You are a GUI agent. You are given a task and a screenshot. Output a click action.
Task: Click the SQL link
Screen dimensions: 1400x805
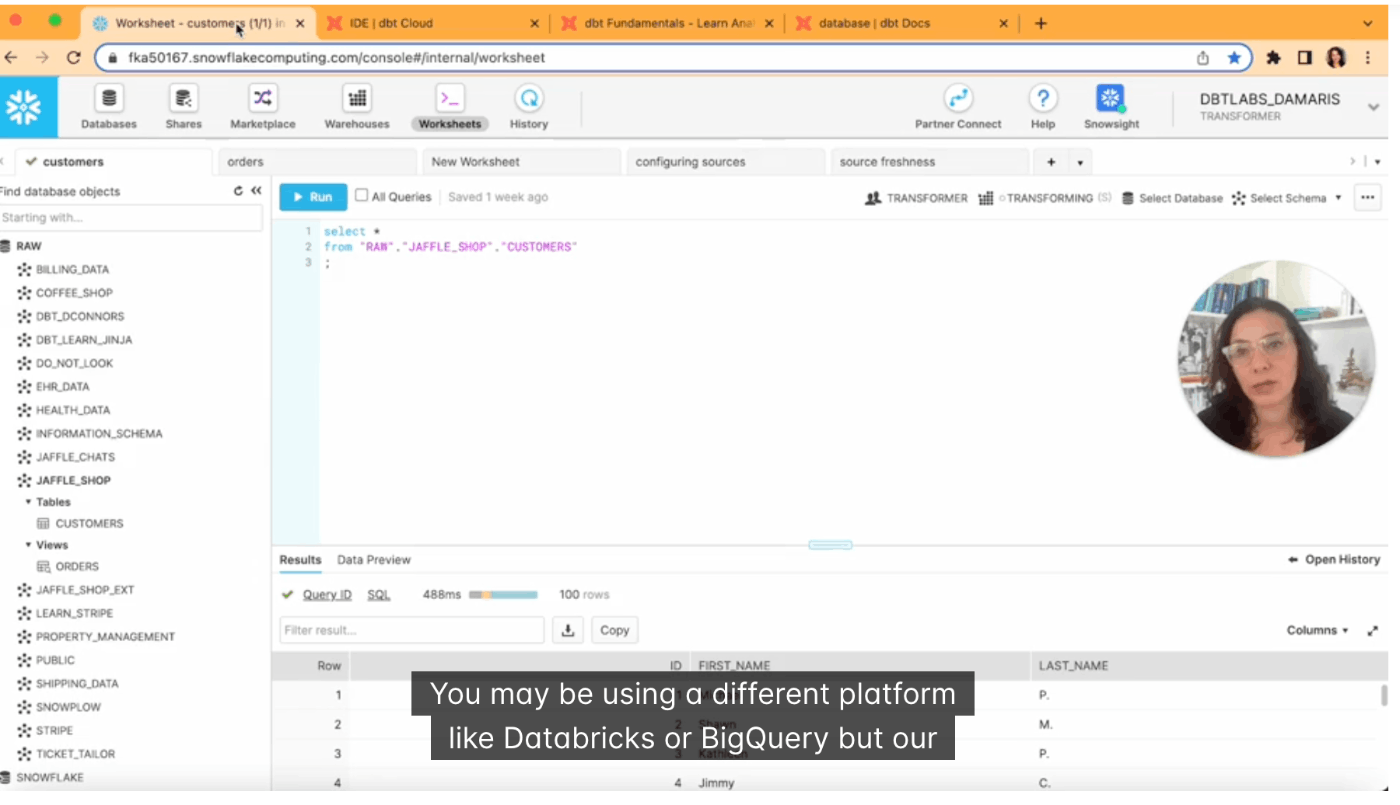pos(379,595)
